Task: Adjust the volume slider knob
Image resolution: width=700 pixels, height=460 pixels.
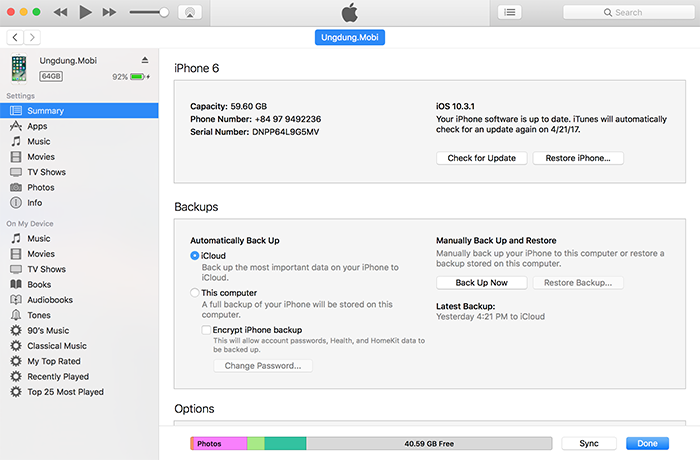Action: pyautogui.click(x=164, y=13)
